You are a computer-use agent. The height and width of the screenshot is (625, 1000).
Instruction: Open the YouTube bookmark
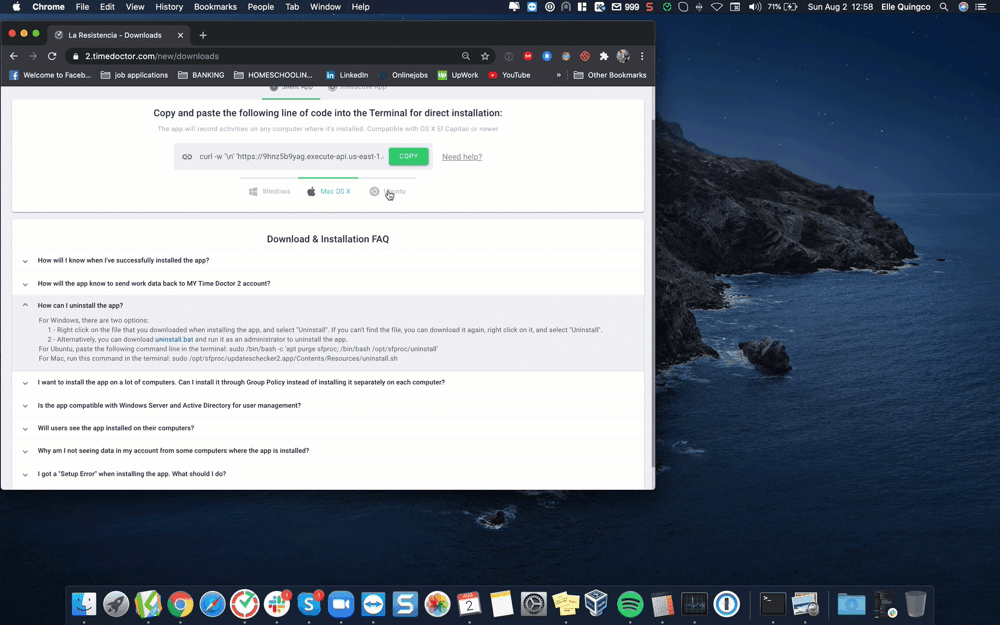[510, 75]
